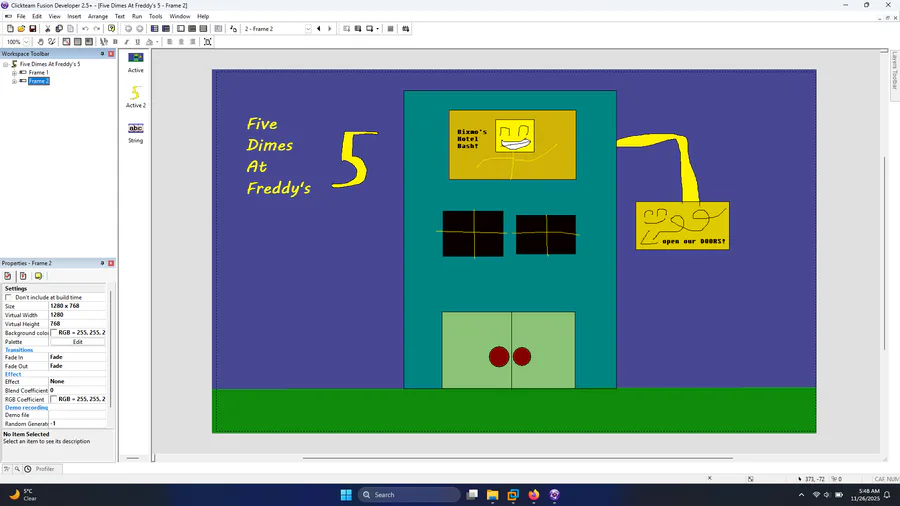Open File Explorer from the taskbar
This screenshot has height=506, width=900.
(492, 495)
